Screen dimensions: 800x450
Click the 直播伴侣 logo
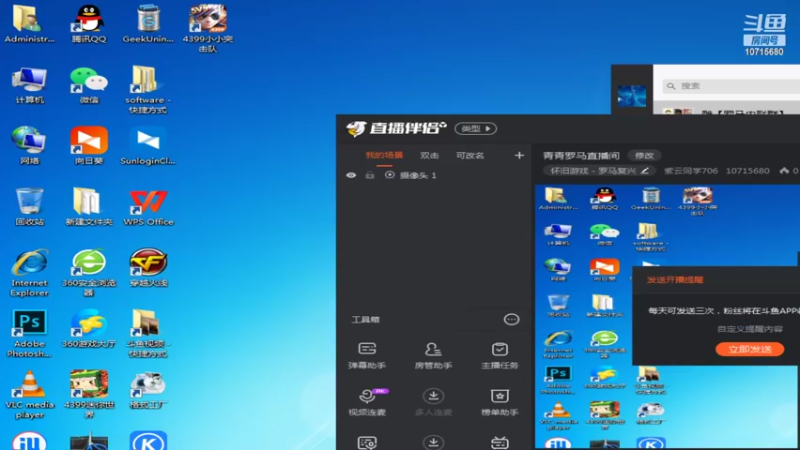tap(396, 128)
